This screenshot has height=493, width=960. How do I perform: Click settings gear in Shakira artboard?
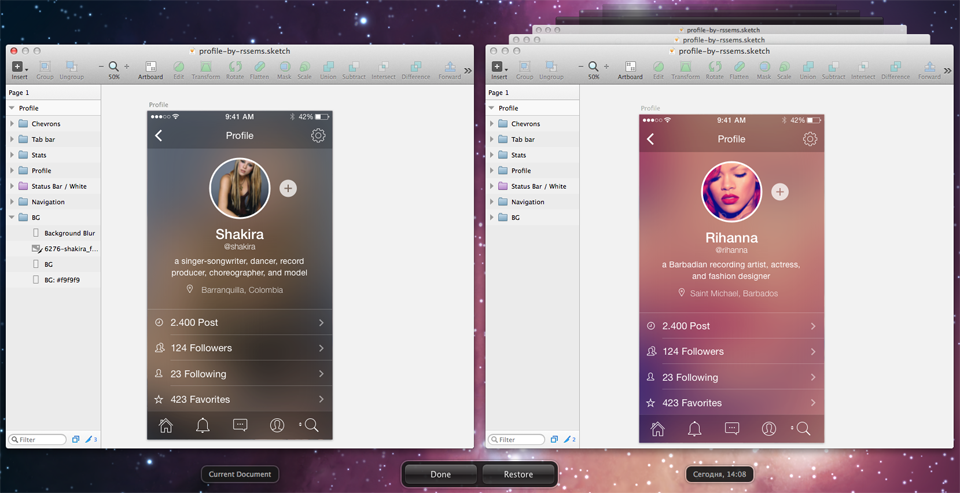[318, 136]
